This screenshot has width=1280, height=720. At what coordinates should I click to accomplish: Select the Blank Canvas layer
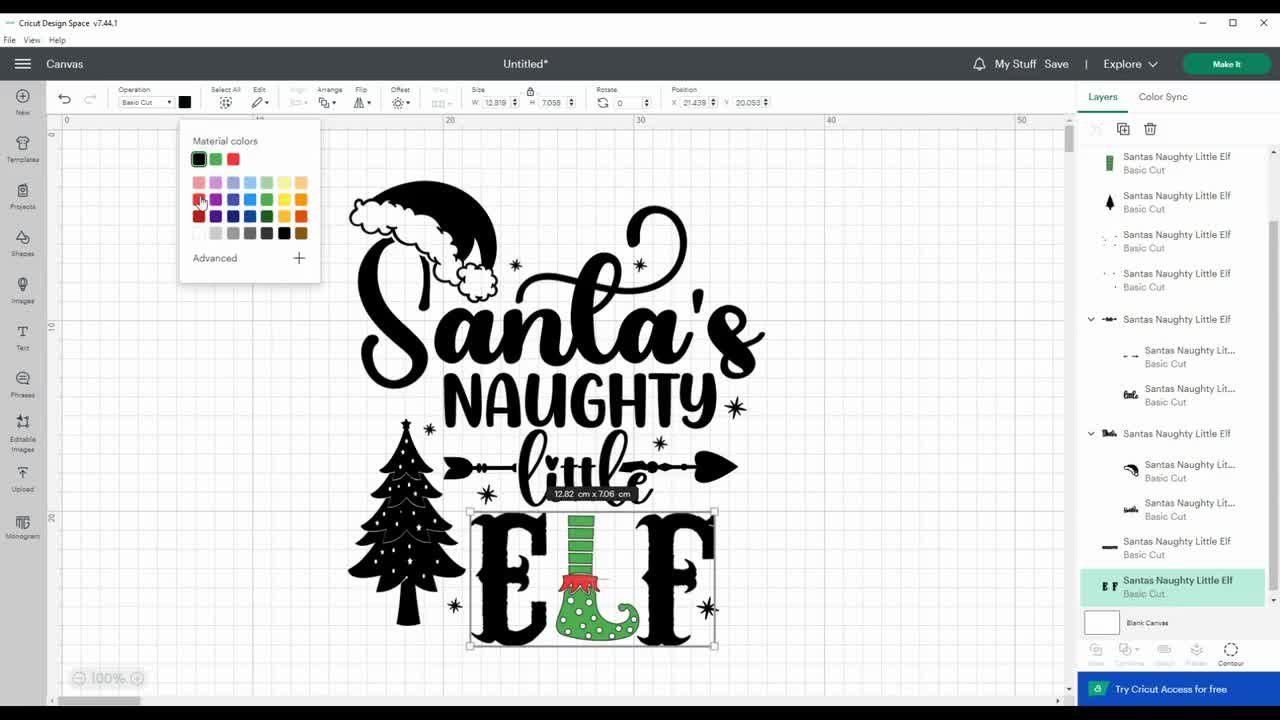[1172, 623]
